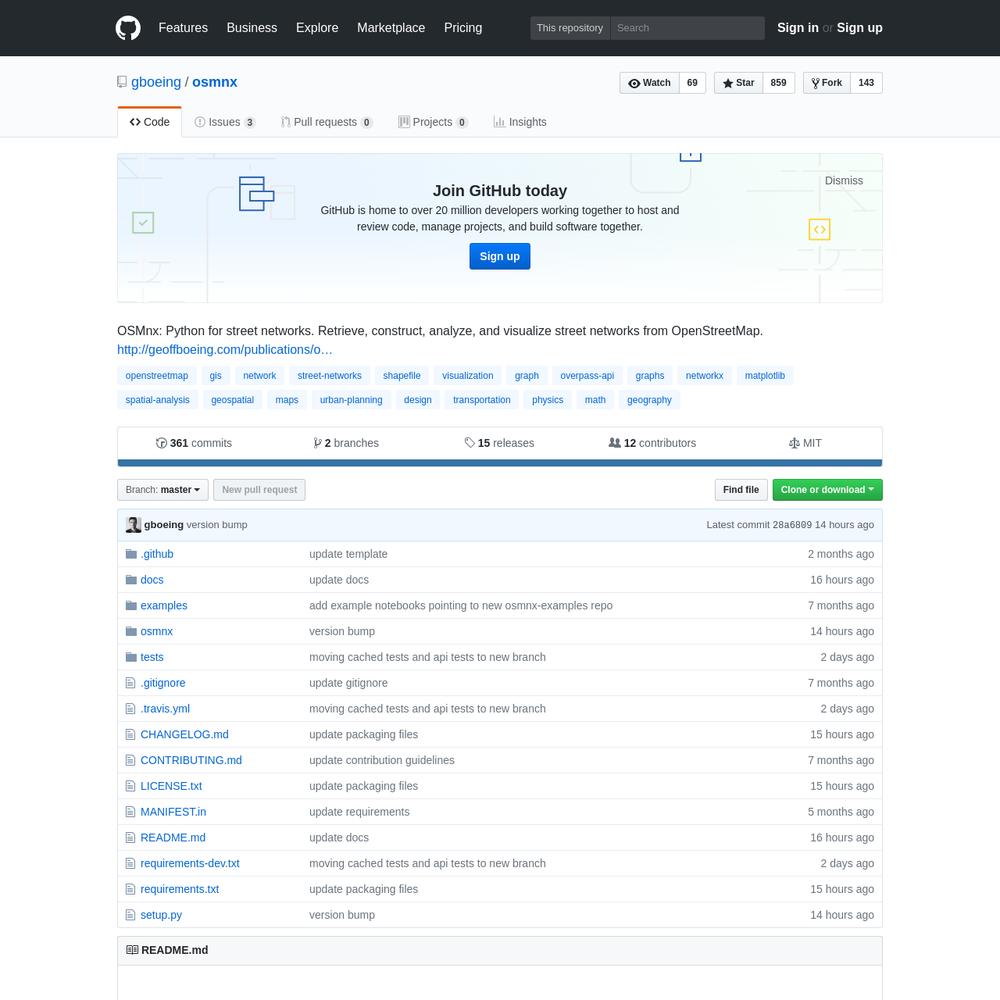The height and width of the screenshot is (1000, 1000).
Task: Open the Explore nav item
Action: tap(317, 28)
